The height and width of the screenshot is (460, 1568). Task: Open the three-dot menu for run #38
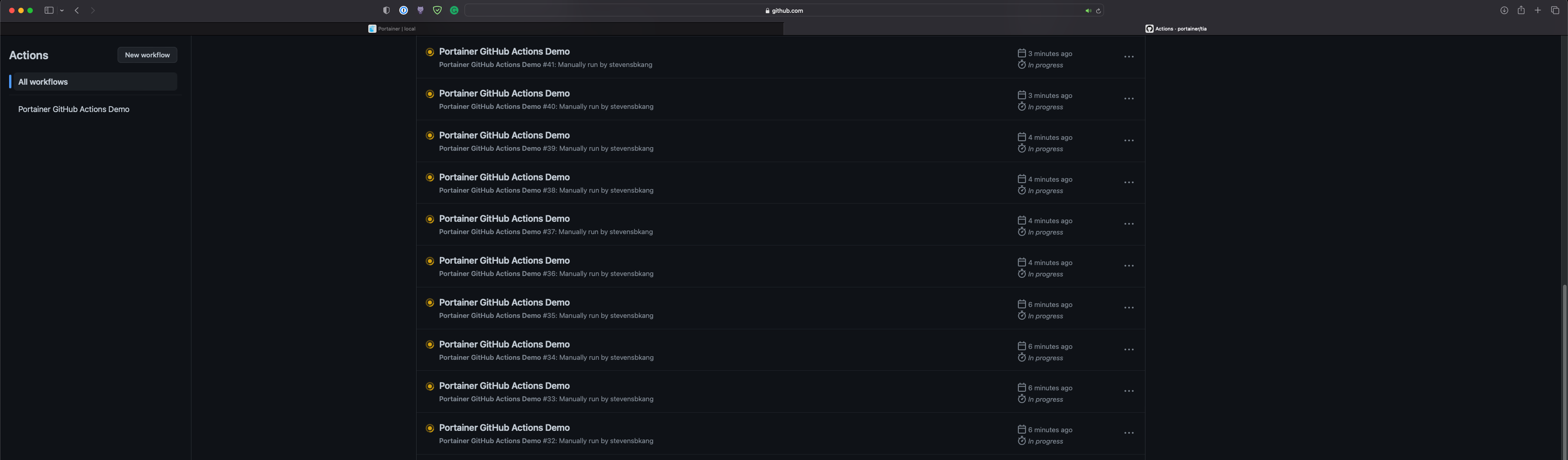coord(1129,183)
